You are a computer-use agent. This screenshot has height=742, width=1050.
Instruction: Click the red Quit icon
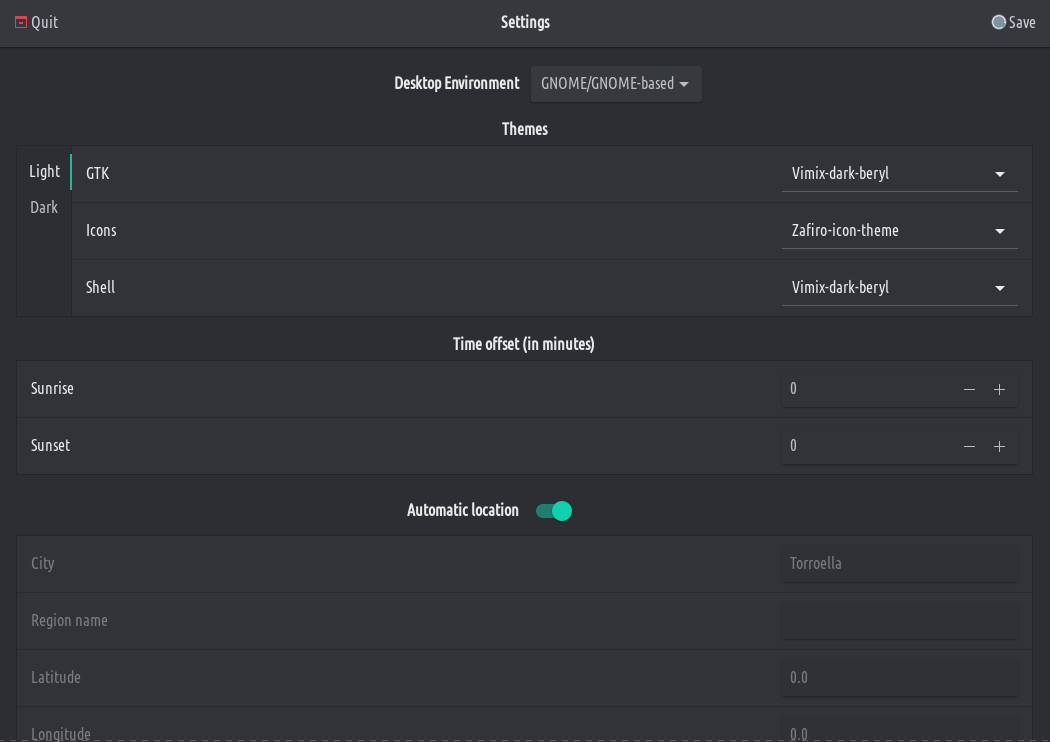[x=21, y=22]
